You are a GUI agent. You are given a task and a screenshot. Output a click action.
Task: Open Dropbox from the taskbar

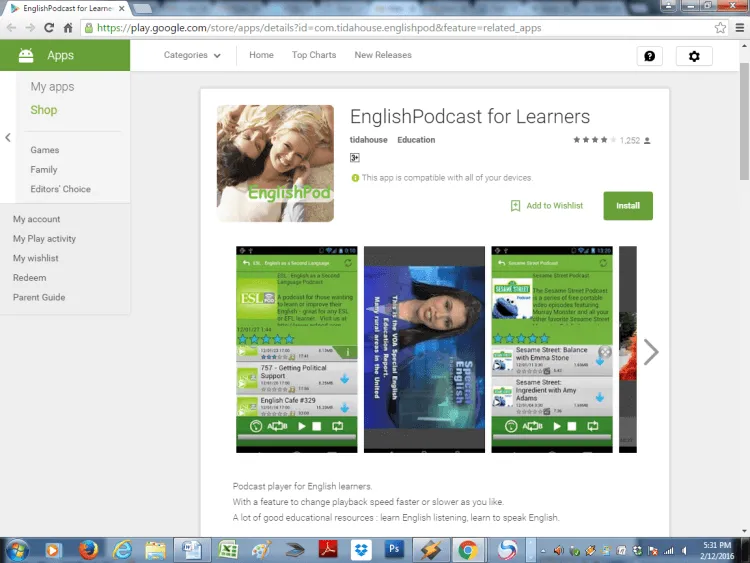click(x=361, y=550)
